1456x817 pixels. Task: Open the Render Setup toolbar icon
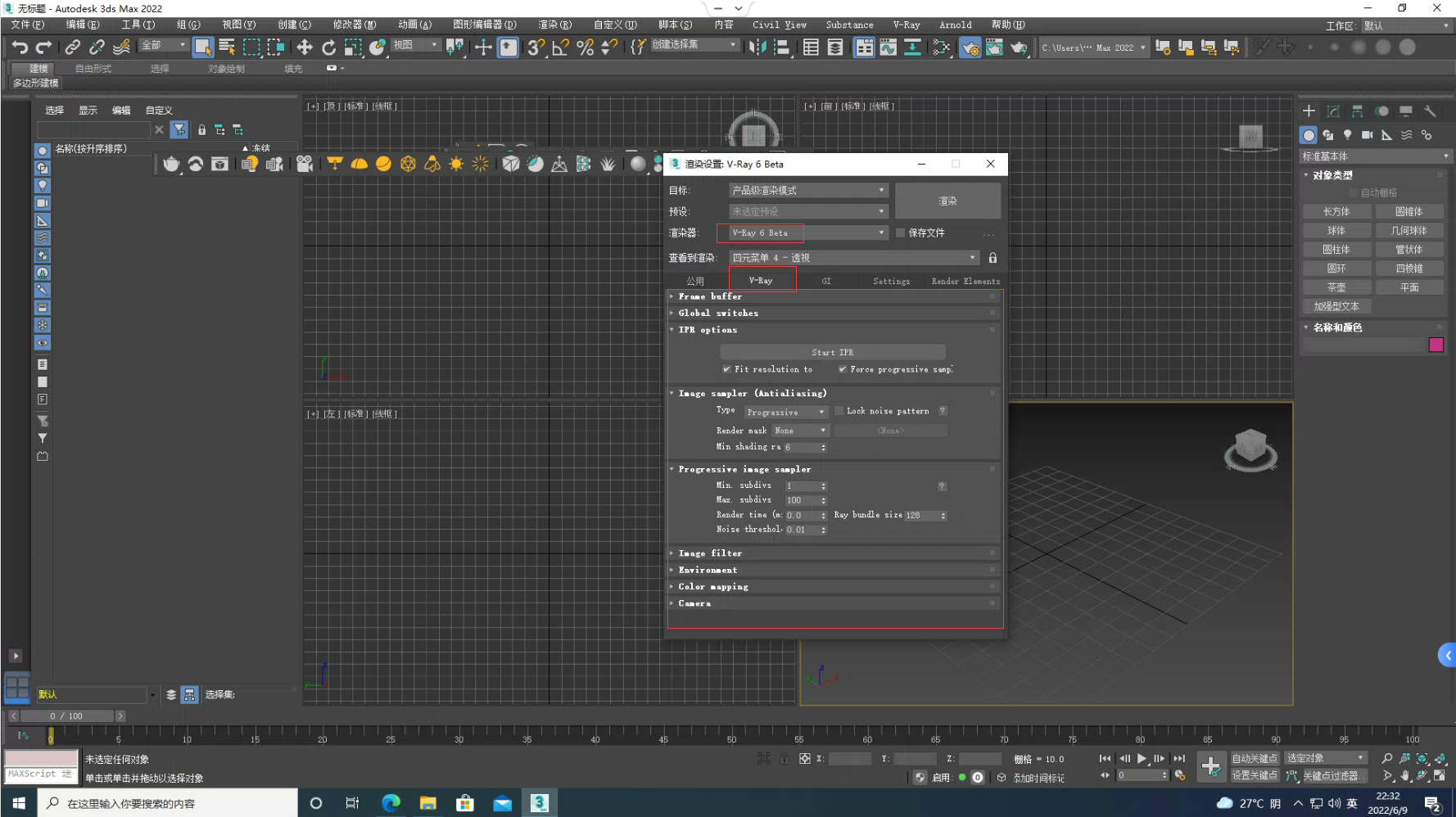point(970,47)
